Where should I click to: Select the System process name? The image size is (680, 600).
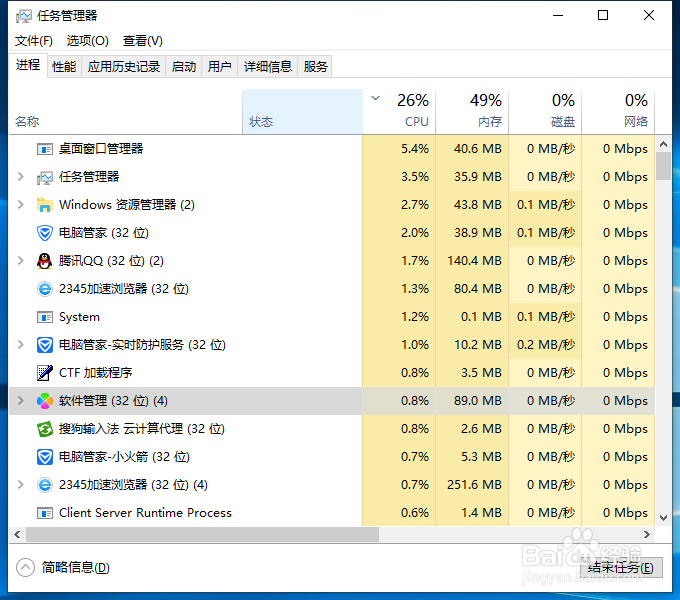click(x=79, y=317)
